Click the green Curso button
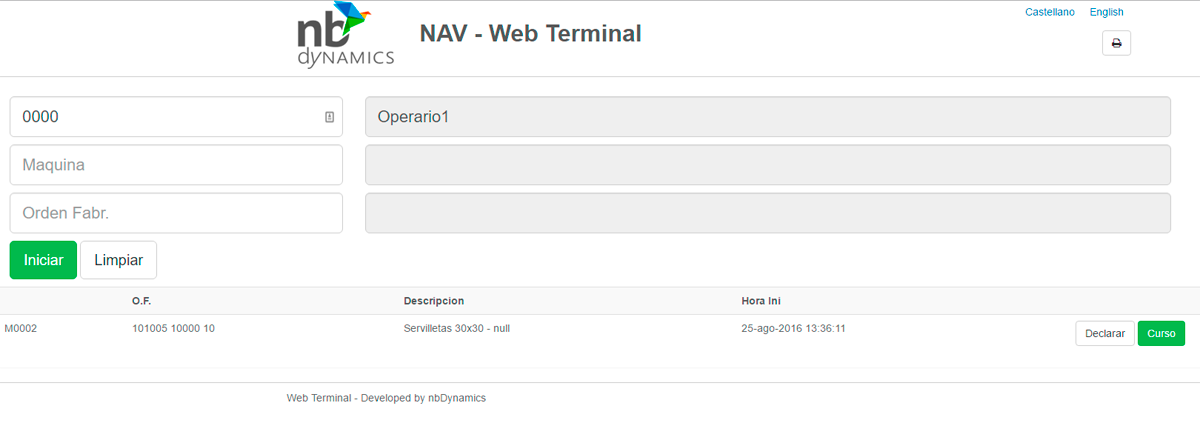The image size is (1200, 434). pos(1161,333)
